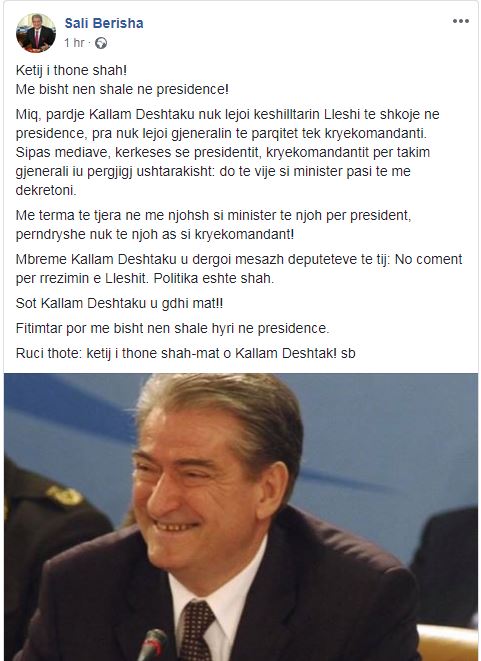Click the first line 'Ketij i thone shah!'

point(71,70)
